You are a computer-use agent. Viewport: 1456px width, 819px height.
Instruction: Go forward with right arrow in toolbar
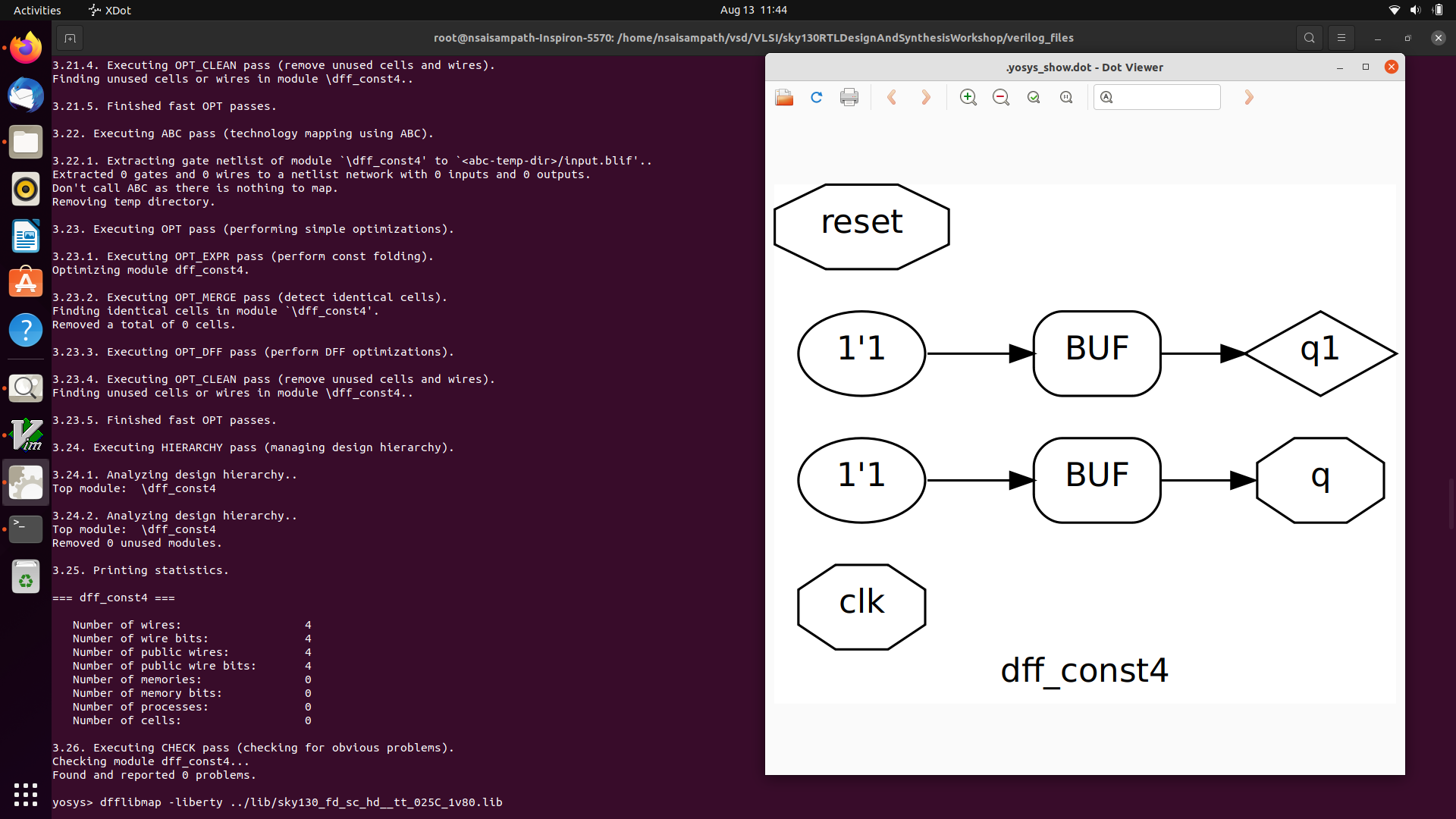coord(925,97)
